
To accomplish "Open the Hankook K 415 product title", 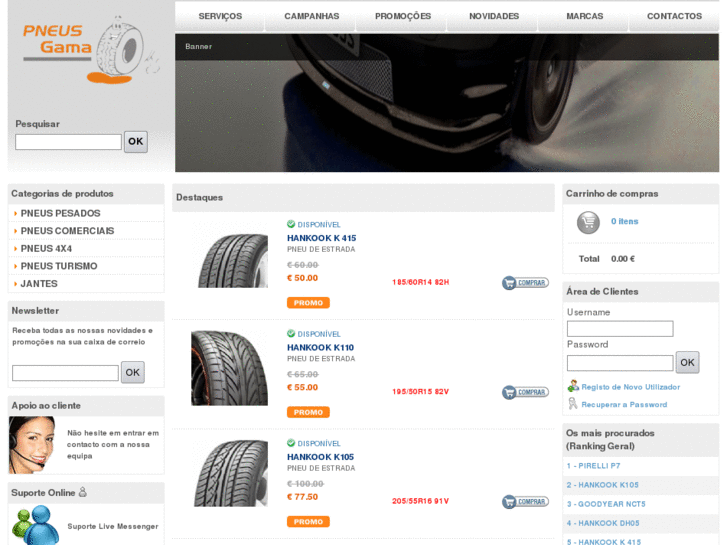I will click(321, 238).
